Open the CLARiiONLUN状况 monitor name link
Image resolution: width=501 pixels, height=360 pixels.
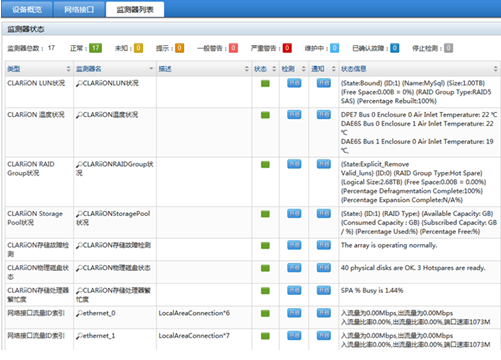111,83
